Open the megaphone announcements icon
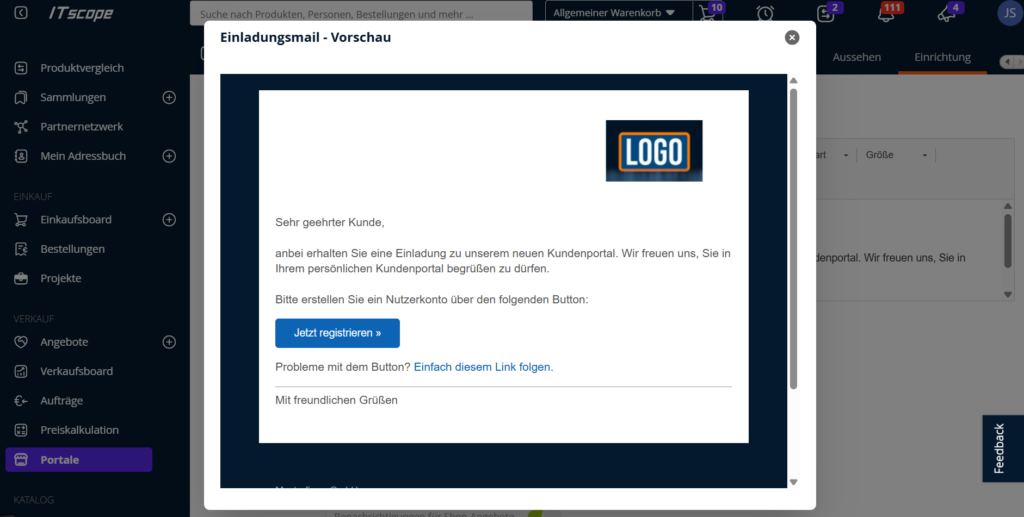This screenshot has height=517, width=1024. [945, 14]
